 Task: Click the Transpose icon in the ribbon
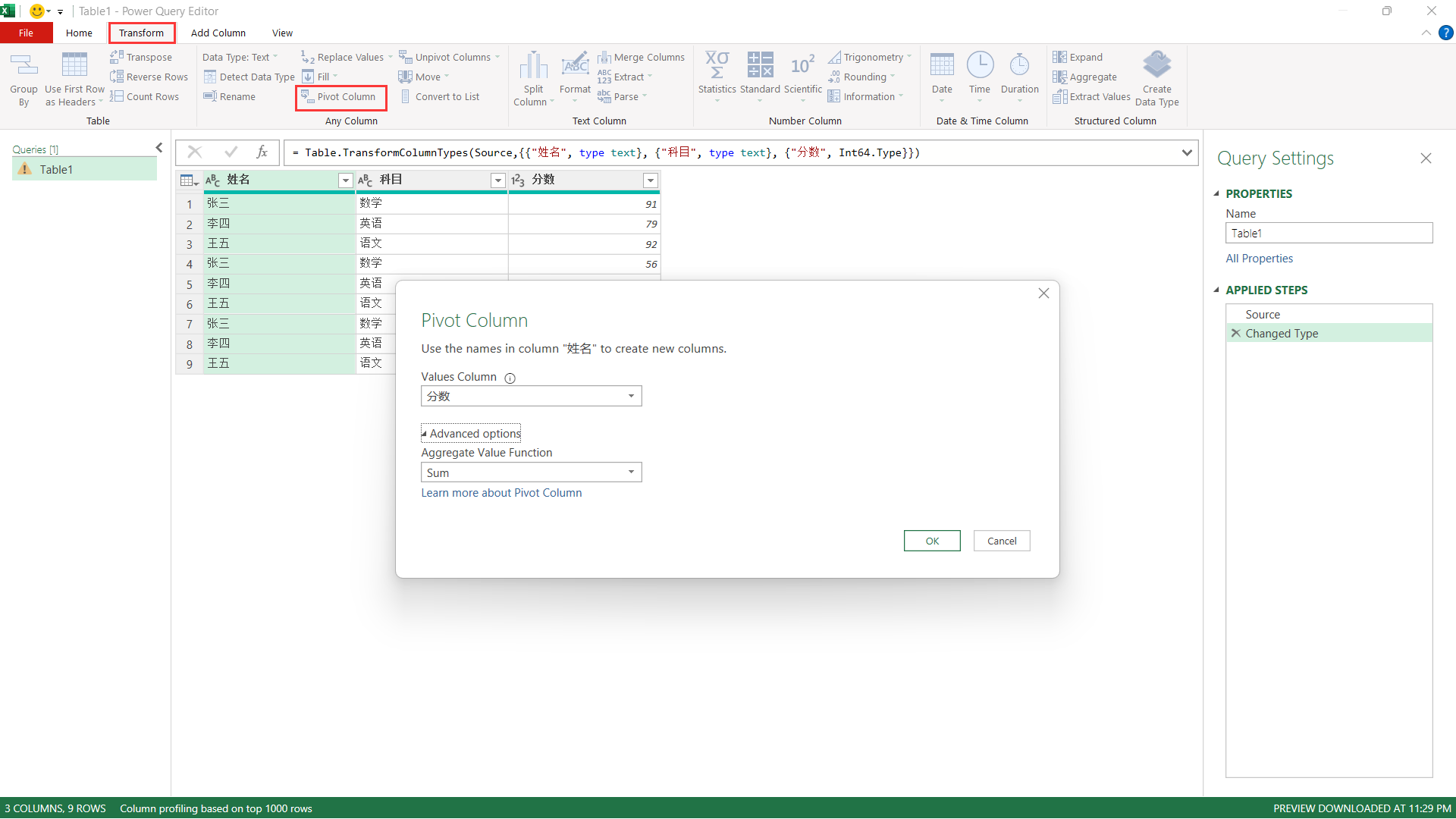click(x=117, y=57)
